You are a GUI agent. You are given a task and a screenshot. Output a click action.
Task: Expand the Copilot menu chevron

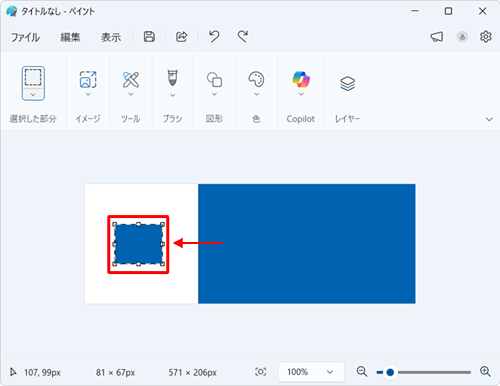(x=301, y=94)
